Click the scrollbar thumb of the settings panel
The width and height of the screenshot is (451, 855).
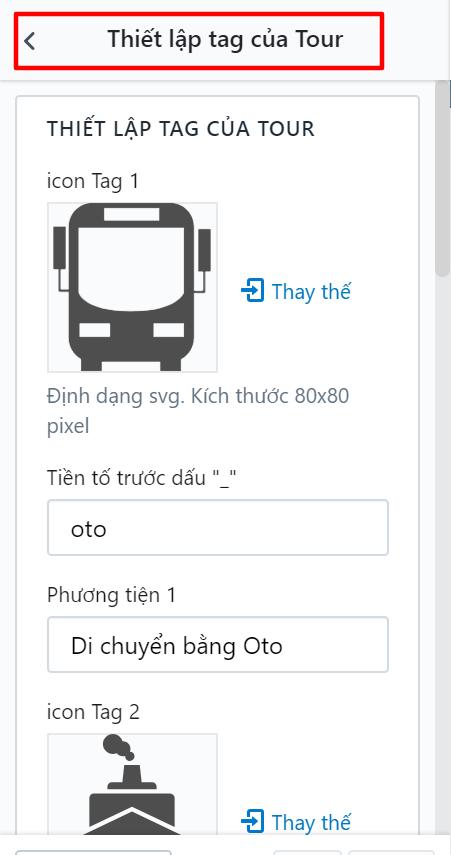[442, 179]
